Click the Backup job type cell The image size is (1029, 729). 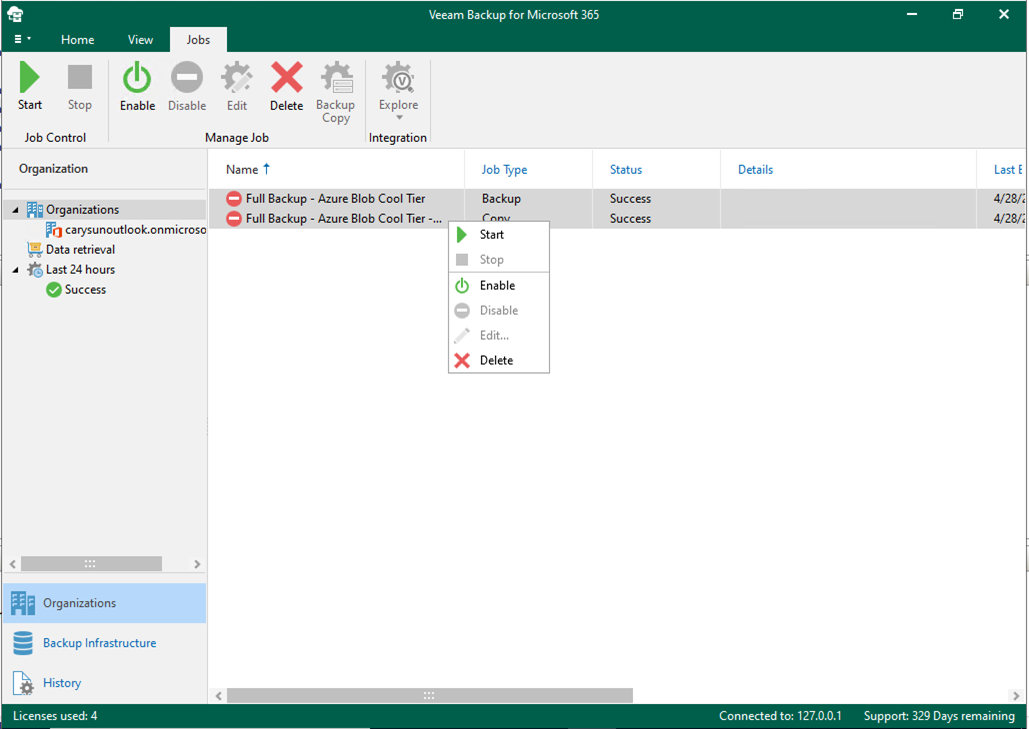[x=501, y=199]
